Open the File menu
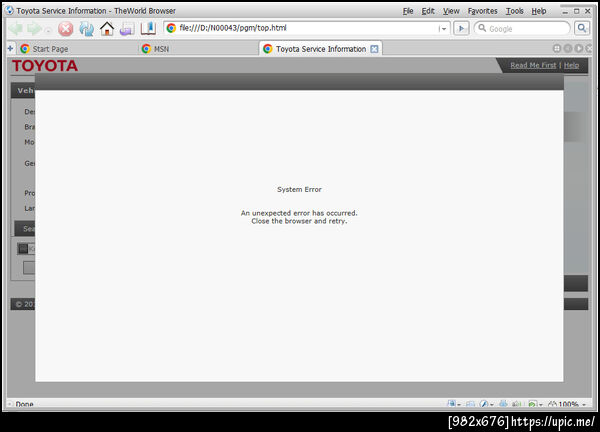 pos(408,11)
